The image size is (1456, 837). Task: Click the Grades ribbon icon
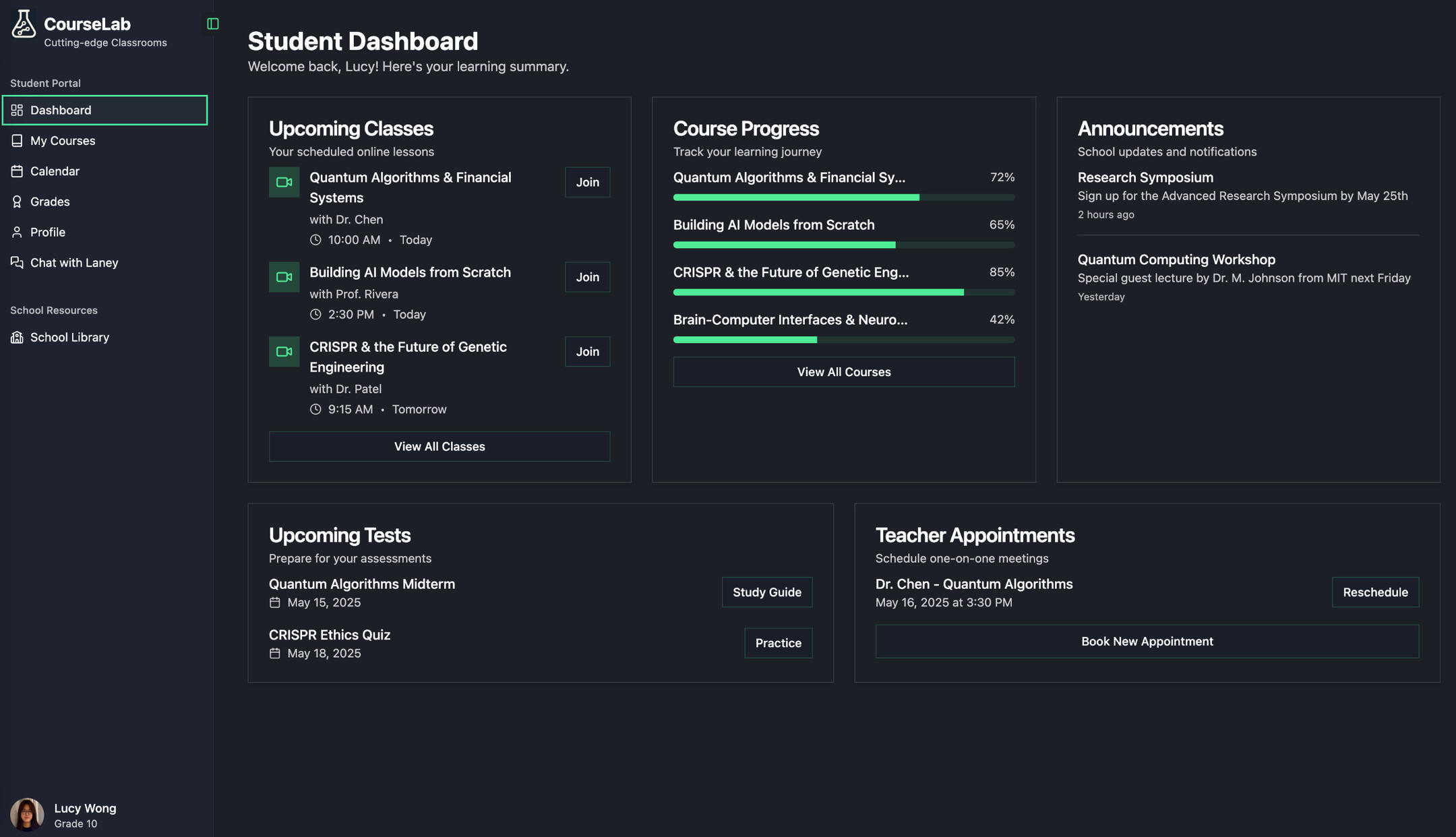click(x=17, y=201)
